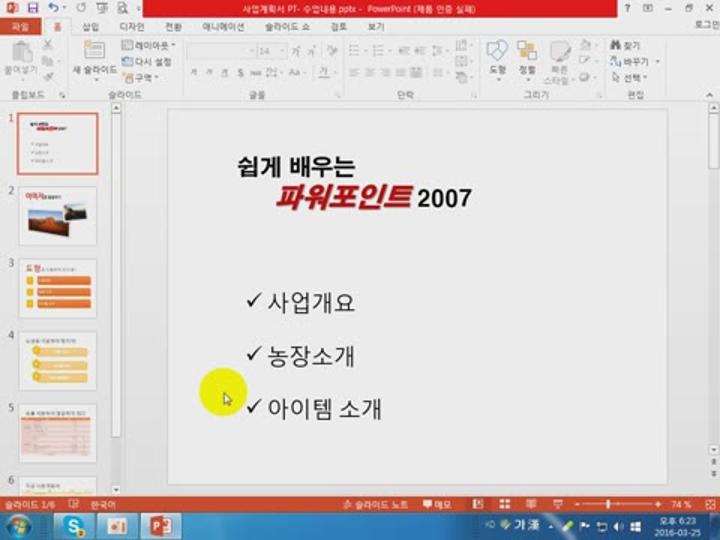Switch to the 애니메이션 animations tab
The image size is (720, 540).
pyautogui.click(x=223, y=27)
